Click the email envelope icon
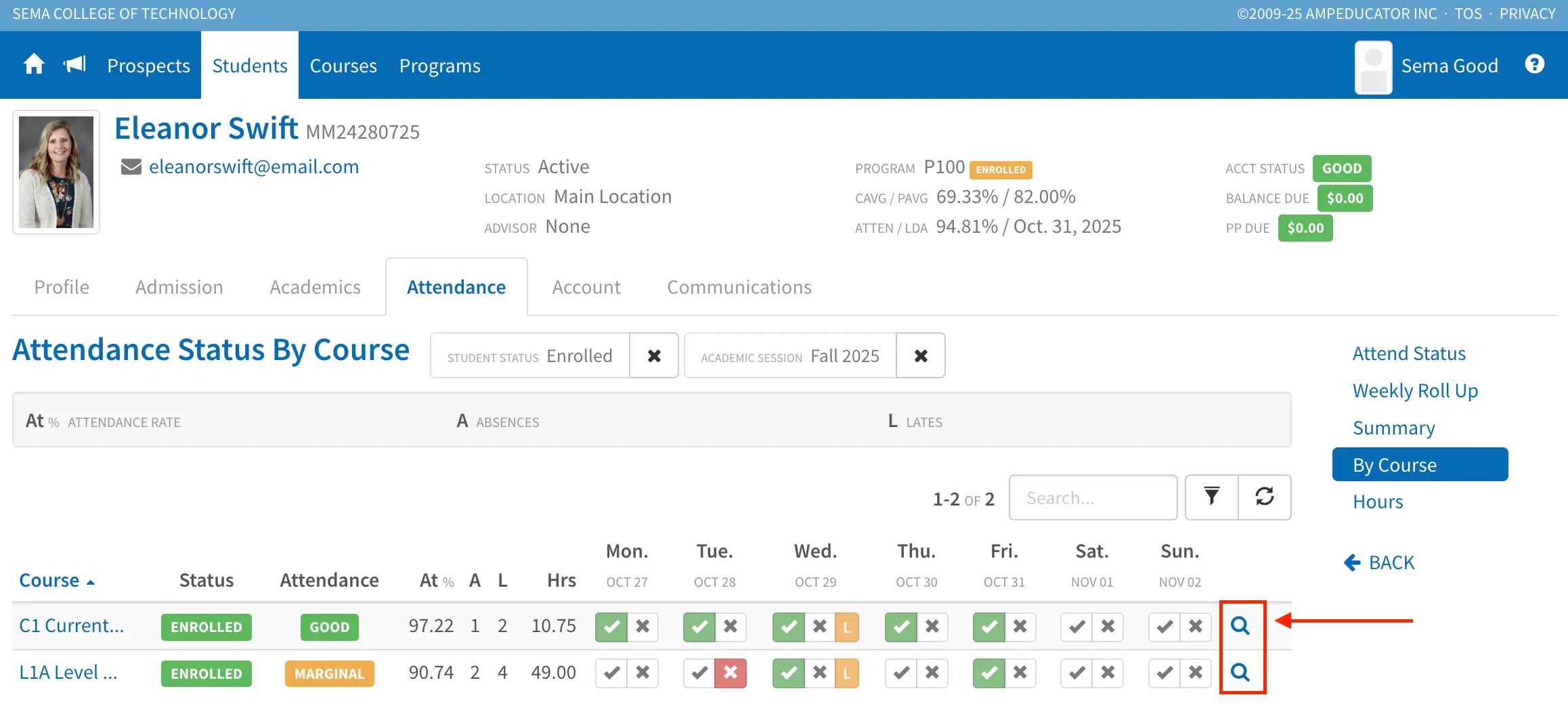 (x=131, y=166)
